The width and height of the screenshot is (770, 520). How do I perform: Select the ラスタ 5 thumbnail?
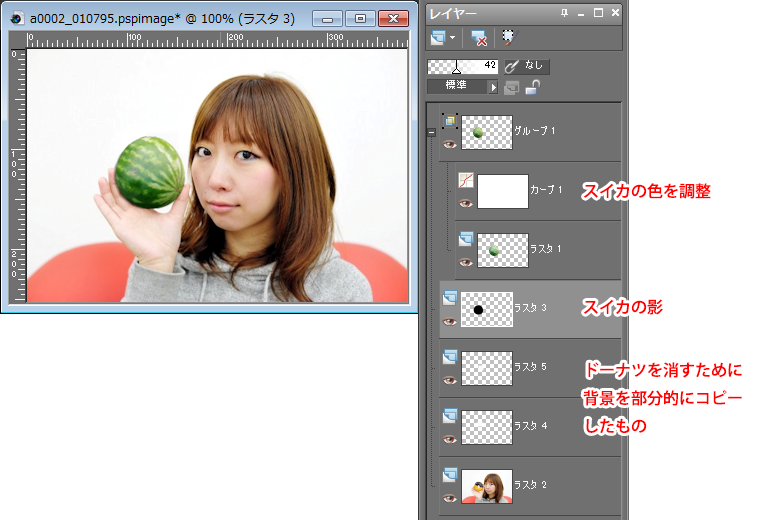pyautogui.click(x=487, y=368)
